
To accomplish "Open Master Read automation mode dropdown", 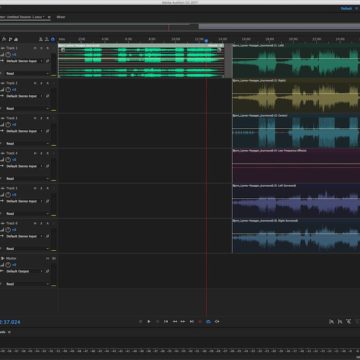I will [27, 284].
